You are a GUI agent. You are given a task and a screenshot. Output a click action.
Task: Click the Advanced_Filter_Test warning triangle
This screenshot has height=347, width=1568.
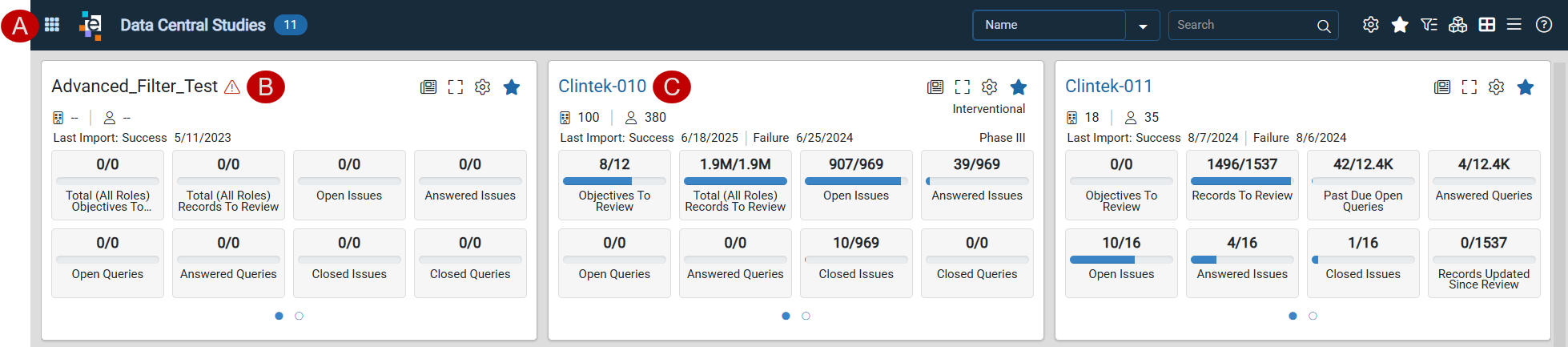[x=232, y=87]
